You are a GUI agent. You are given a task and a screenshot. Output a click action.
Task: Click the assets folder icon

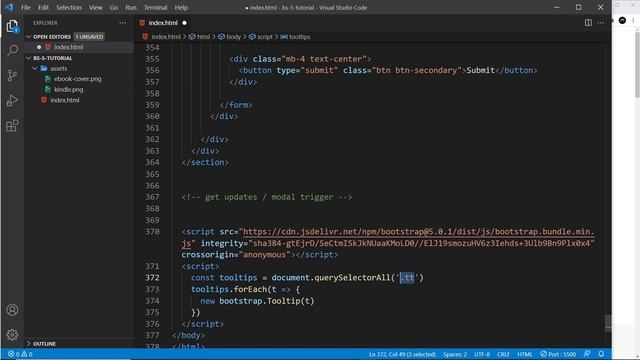(44, 69)
